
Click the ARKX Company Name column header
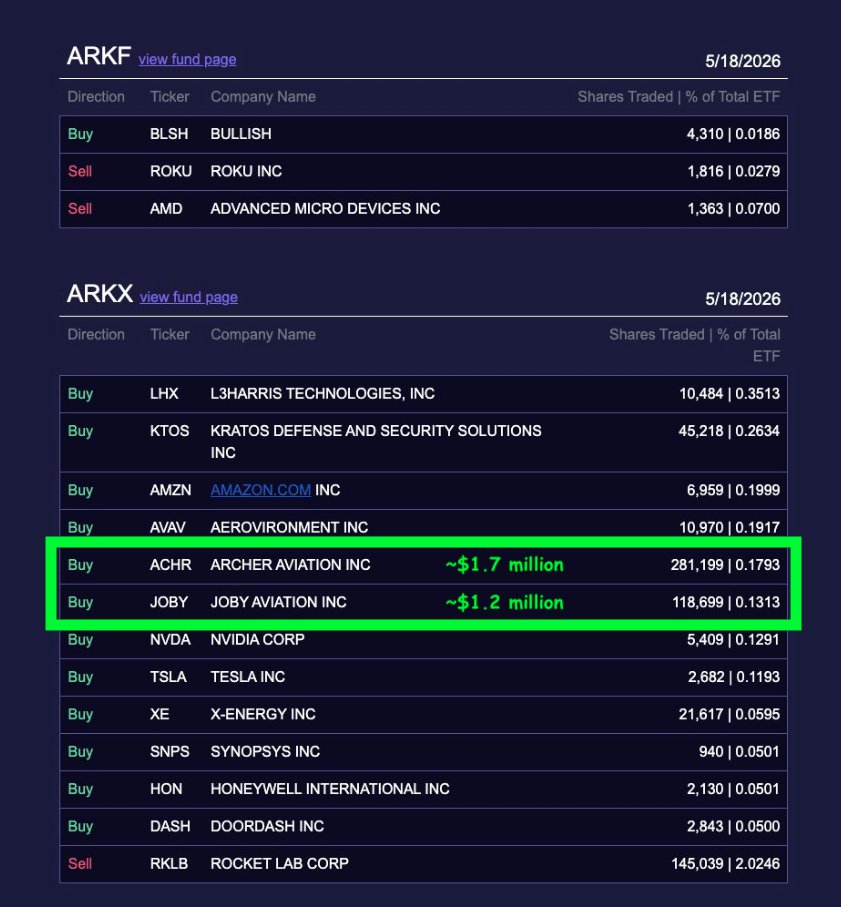coord(263,334)
